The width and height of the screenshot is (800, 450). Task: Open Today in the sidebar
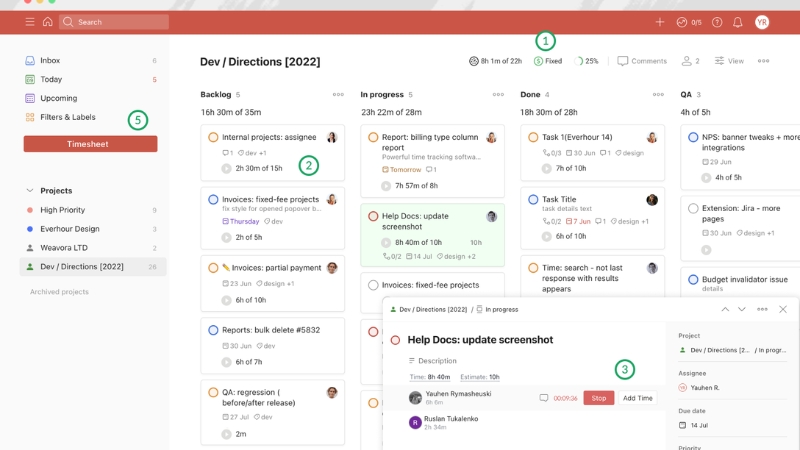51,79
